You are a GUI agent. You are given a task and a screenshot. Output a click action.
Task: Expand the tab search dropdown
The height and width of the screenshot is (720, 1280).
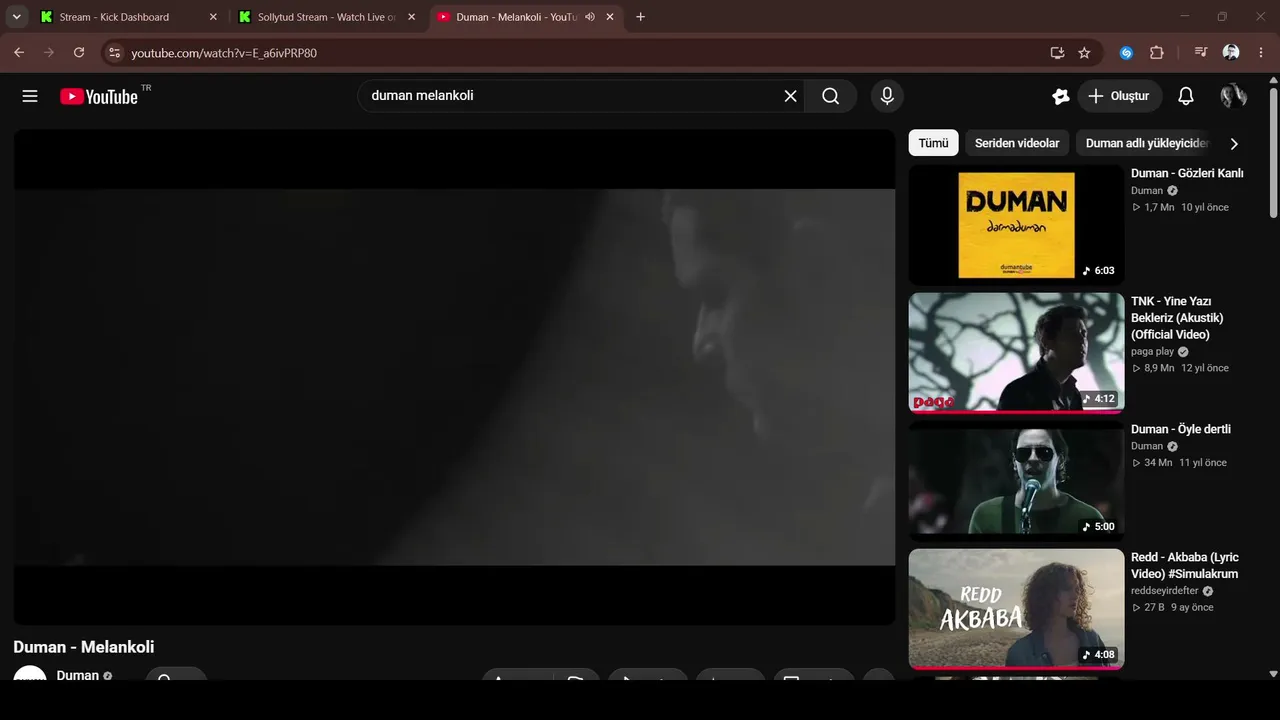pyautogui.click(x=16, y=17)
